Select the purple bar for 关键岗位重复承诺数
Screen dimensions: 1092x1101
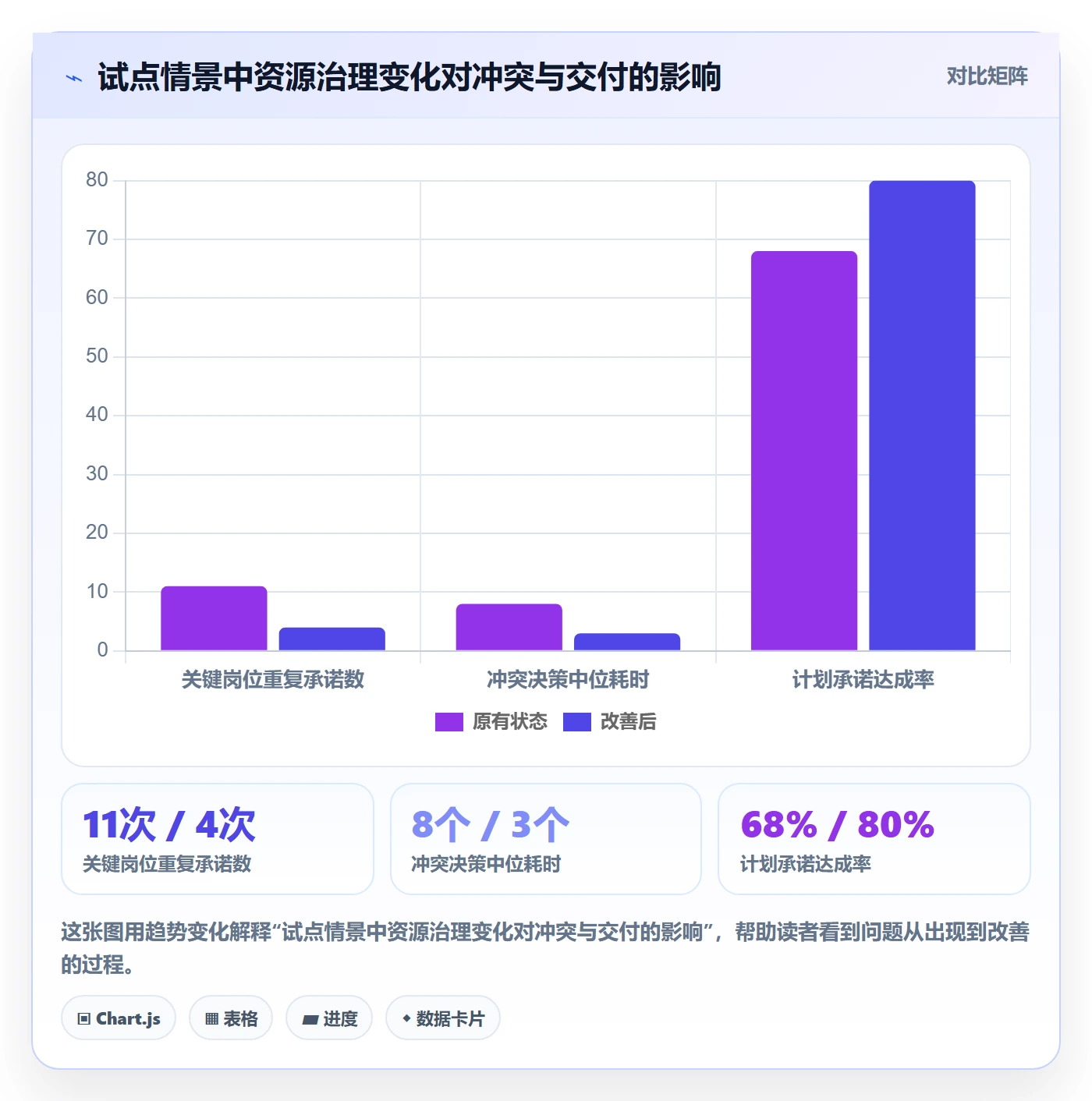pyautogui.click(x=214, y=618)
